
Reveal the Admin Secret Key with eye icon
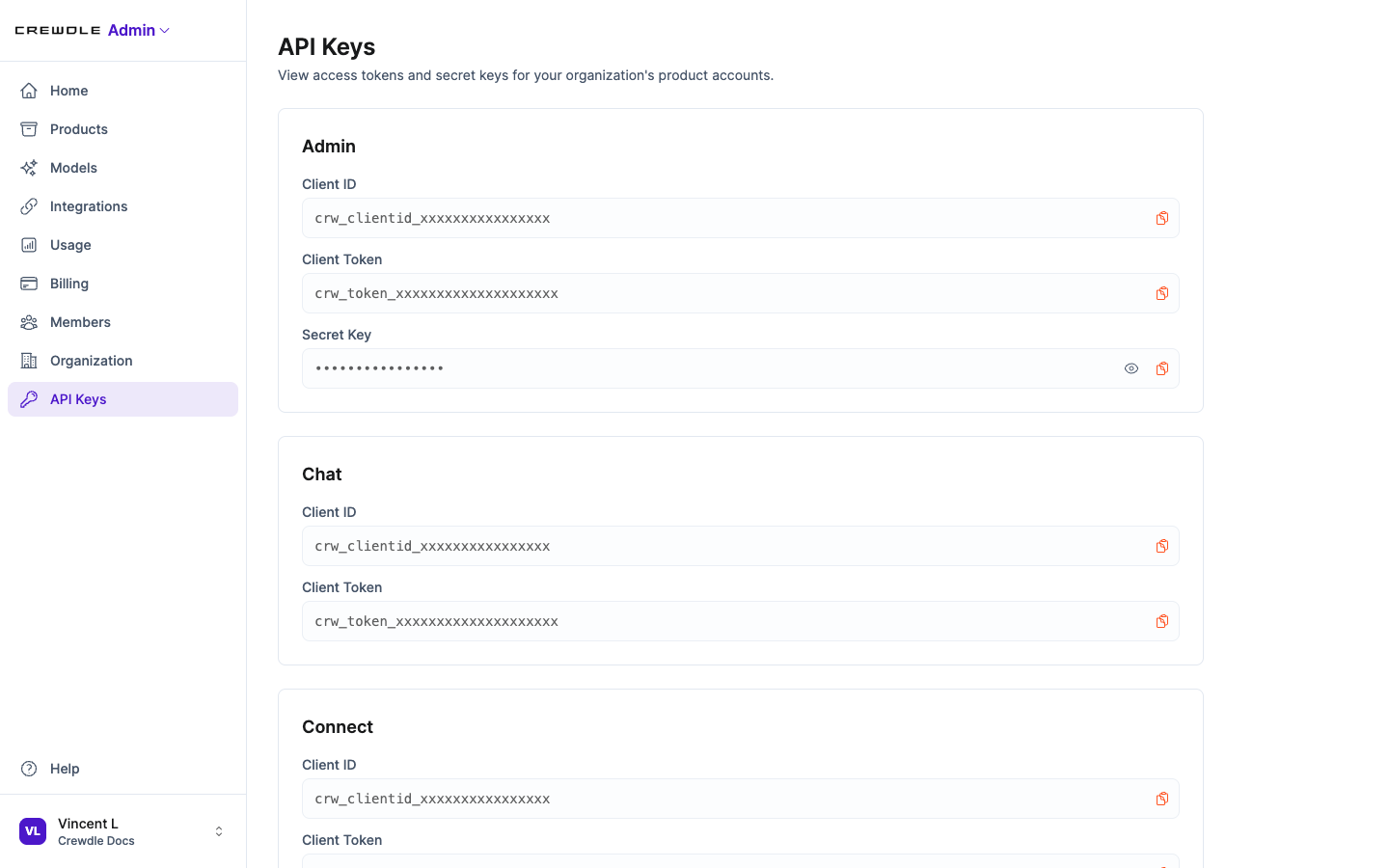[x=1131, y=368]
